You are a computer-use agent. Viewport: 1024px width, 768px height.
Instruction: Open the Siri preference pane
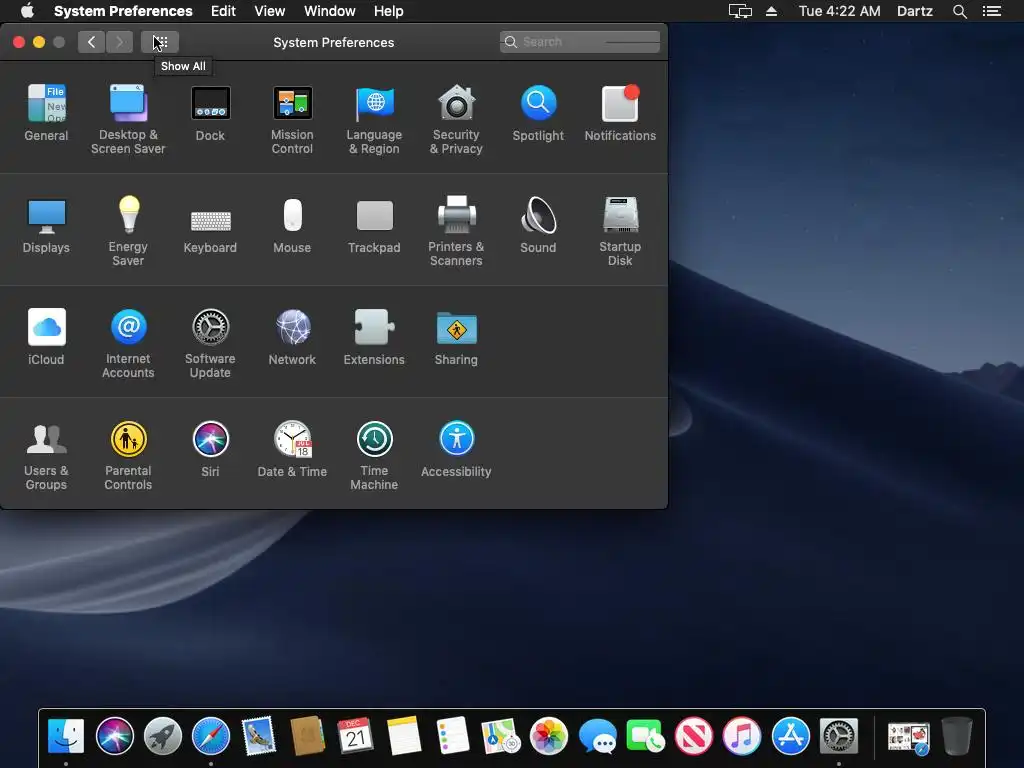point(210,449)
